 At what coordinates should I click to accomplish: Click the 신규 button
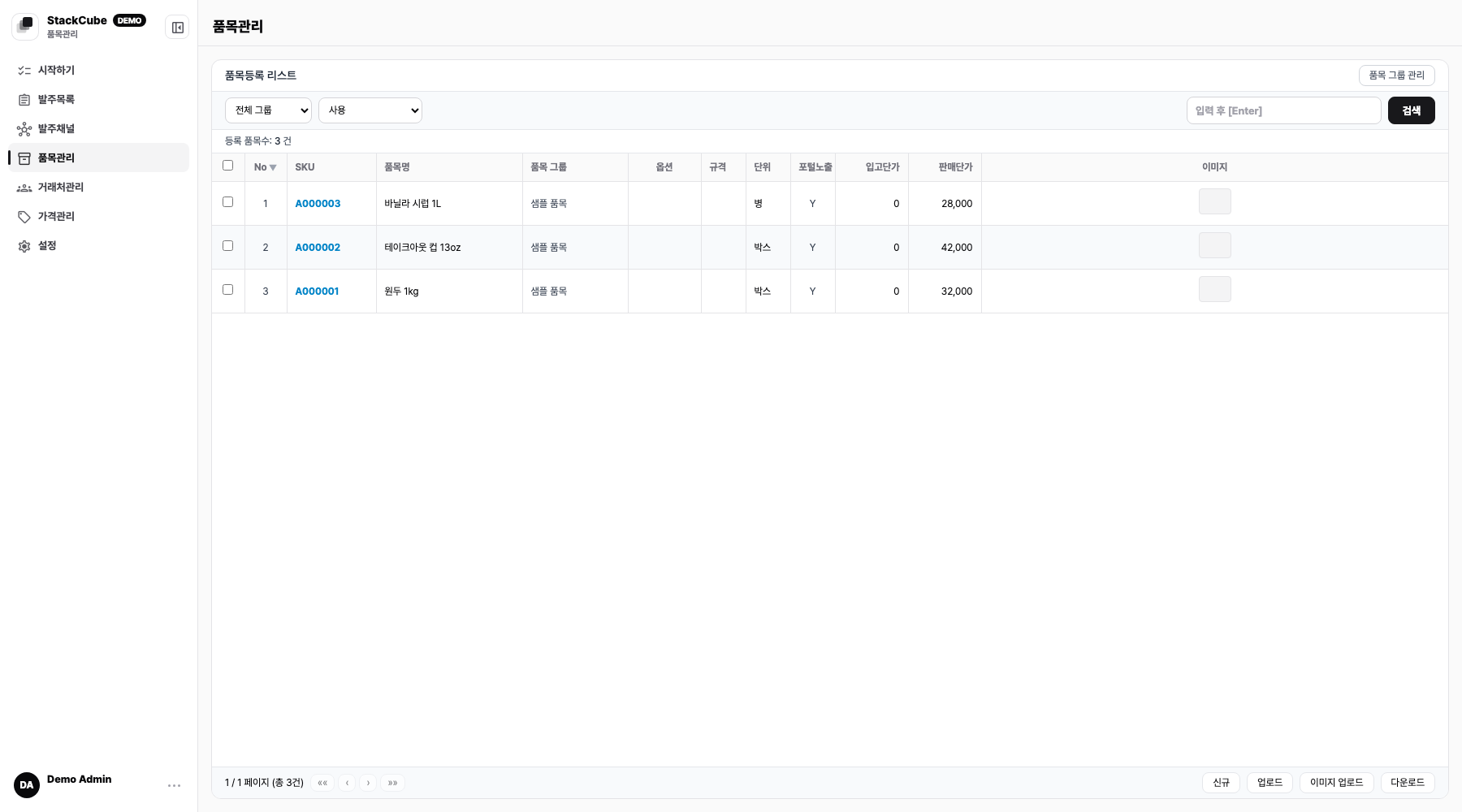point(1221,783)
